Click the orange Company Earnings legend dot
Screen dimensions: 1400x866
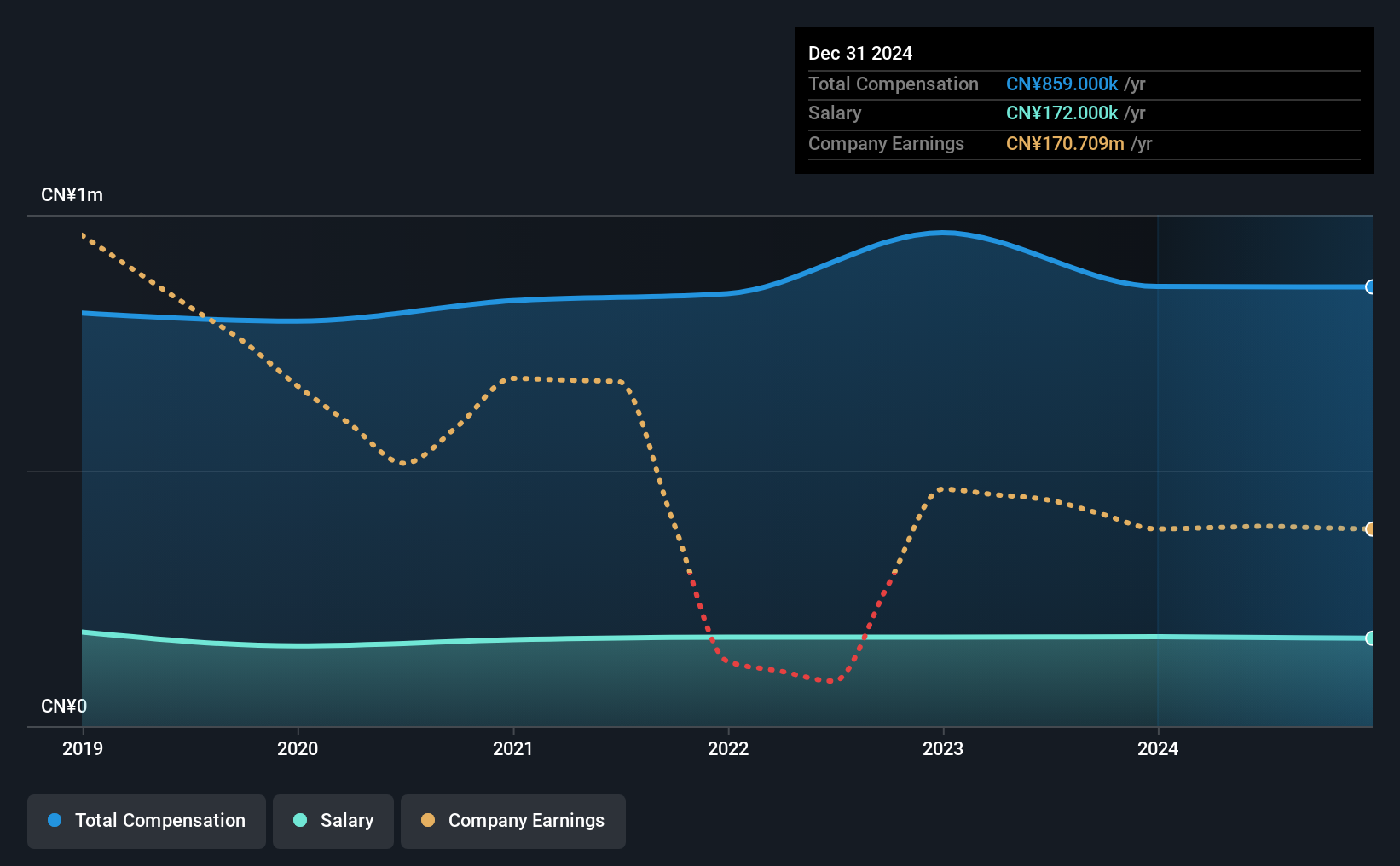428,820
